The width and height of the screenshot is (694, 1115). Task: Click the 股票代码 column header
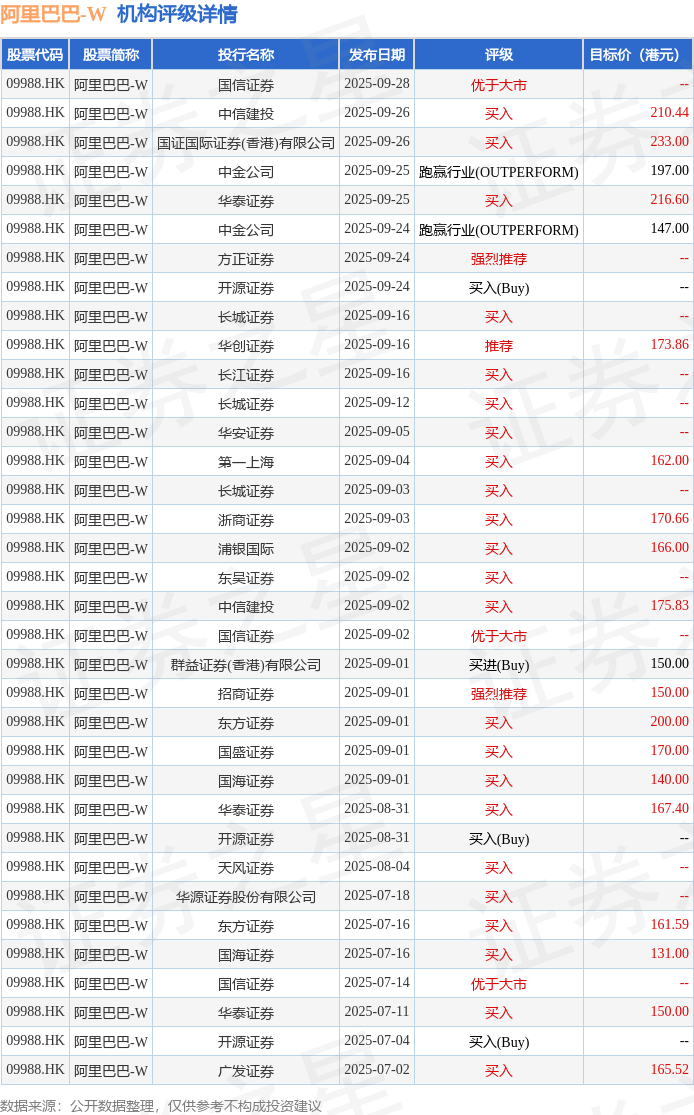pos(35,55)
